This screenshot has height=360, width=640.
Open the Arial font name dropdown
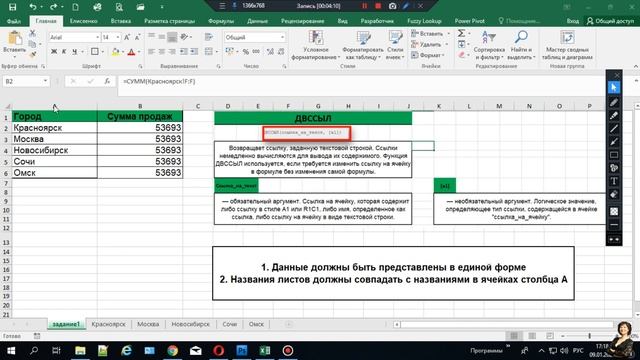tap(98, 37)
